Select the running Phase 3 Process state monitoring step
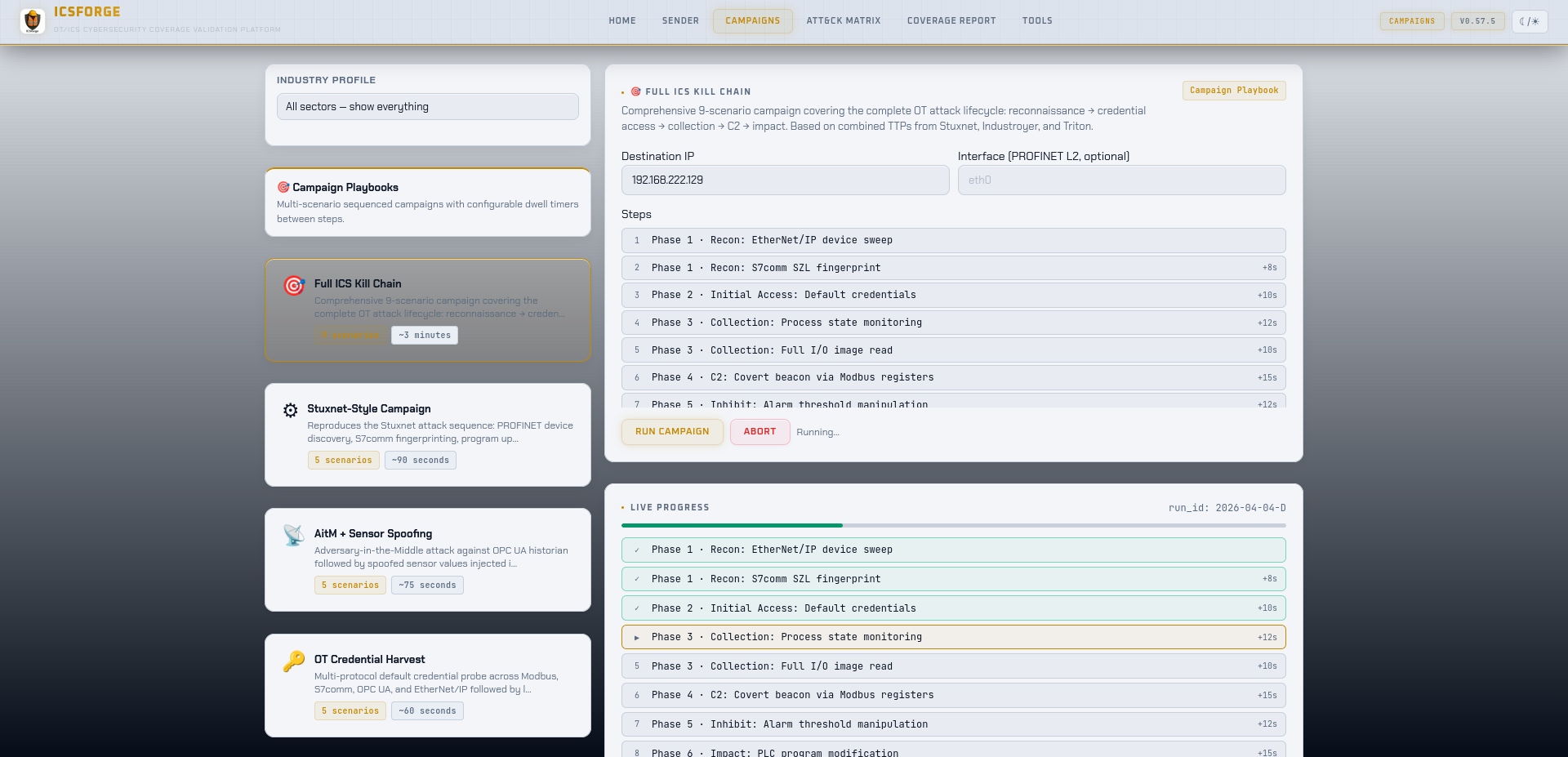1568x757 pixels. click(953, 637)
